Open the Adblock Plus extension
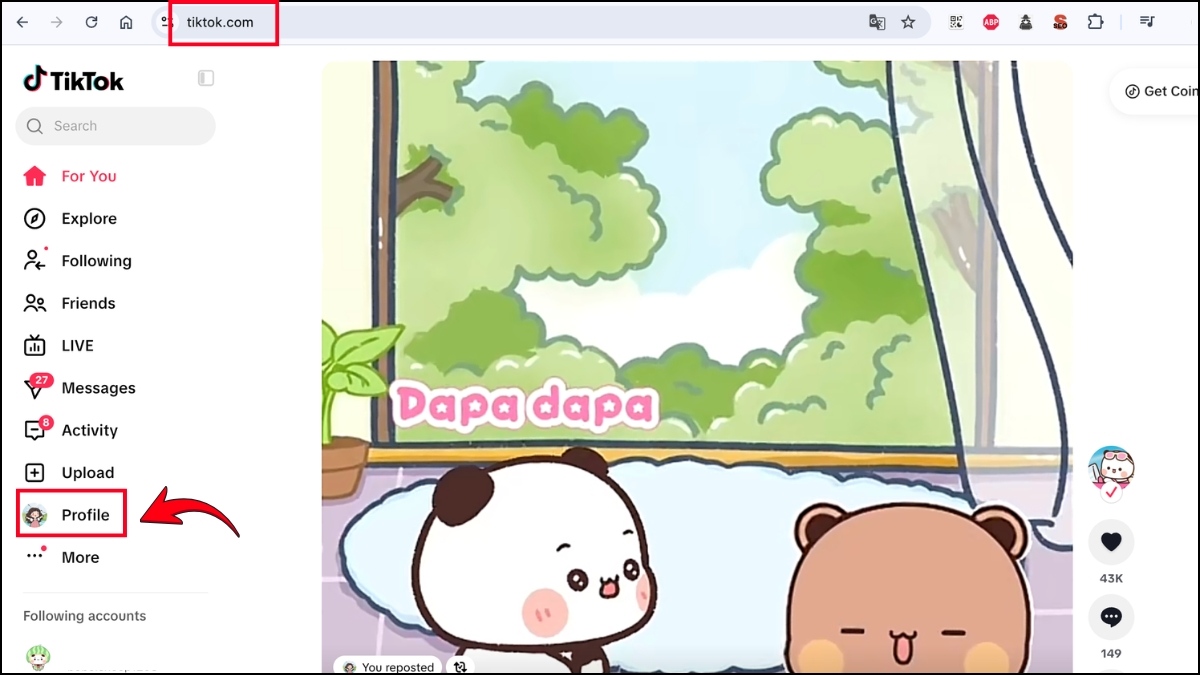1200x675 pixels. pyautogui.click(x=991, y=22)
